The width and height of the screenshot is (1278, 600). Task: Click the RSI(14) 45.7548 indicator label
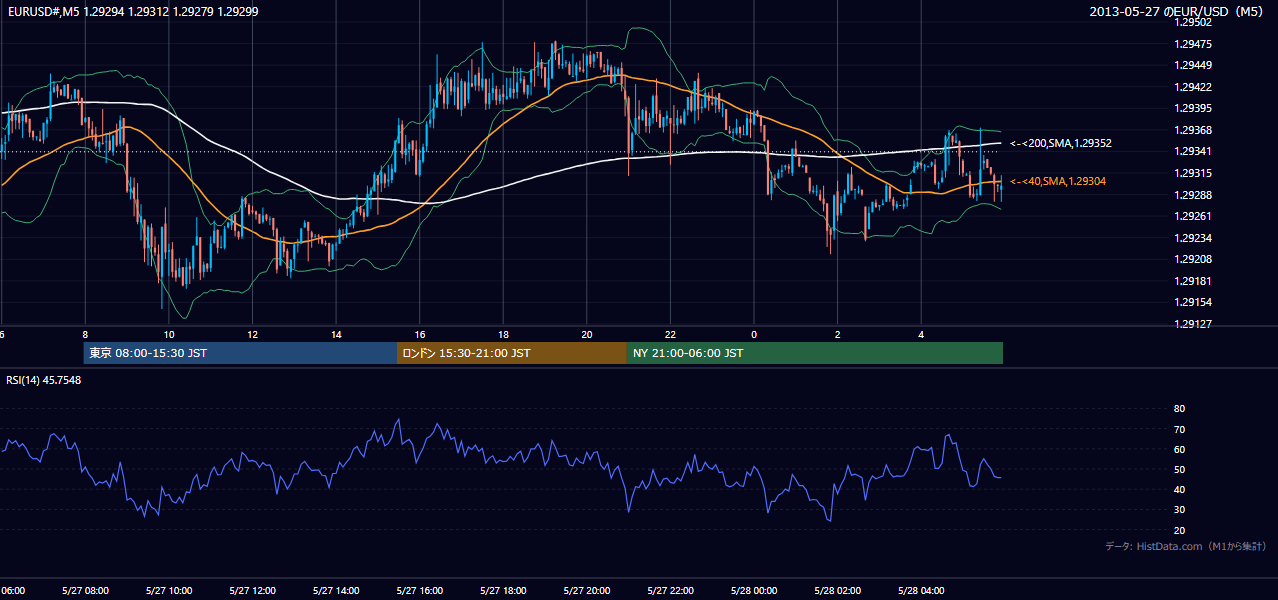(44, 380)
